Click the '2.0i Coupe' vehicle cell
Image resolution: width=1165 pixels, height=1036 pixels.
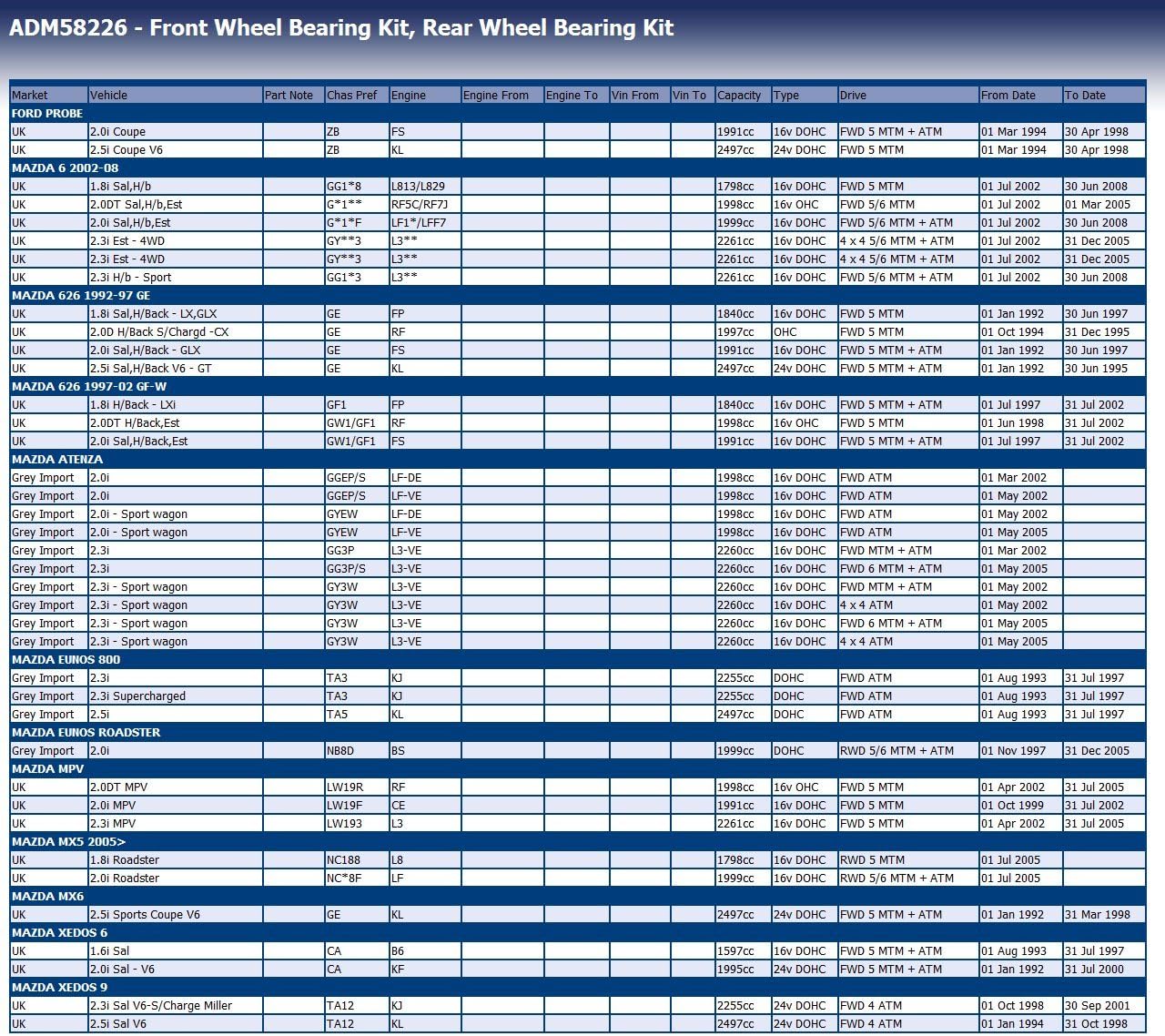click(x=176, y=131)
